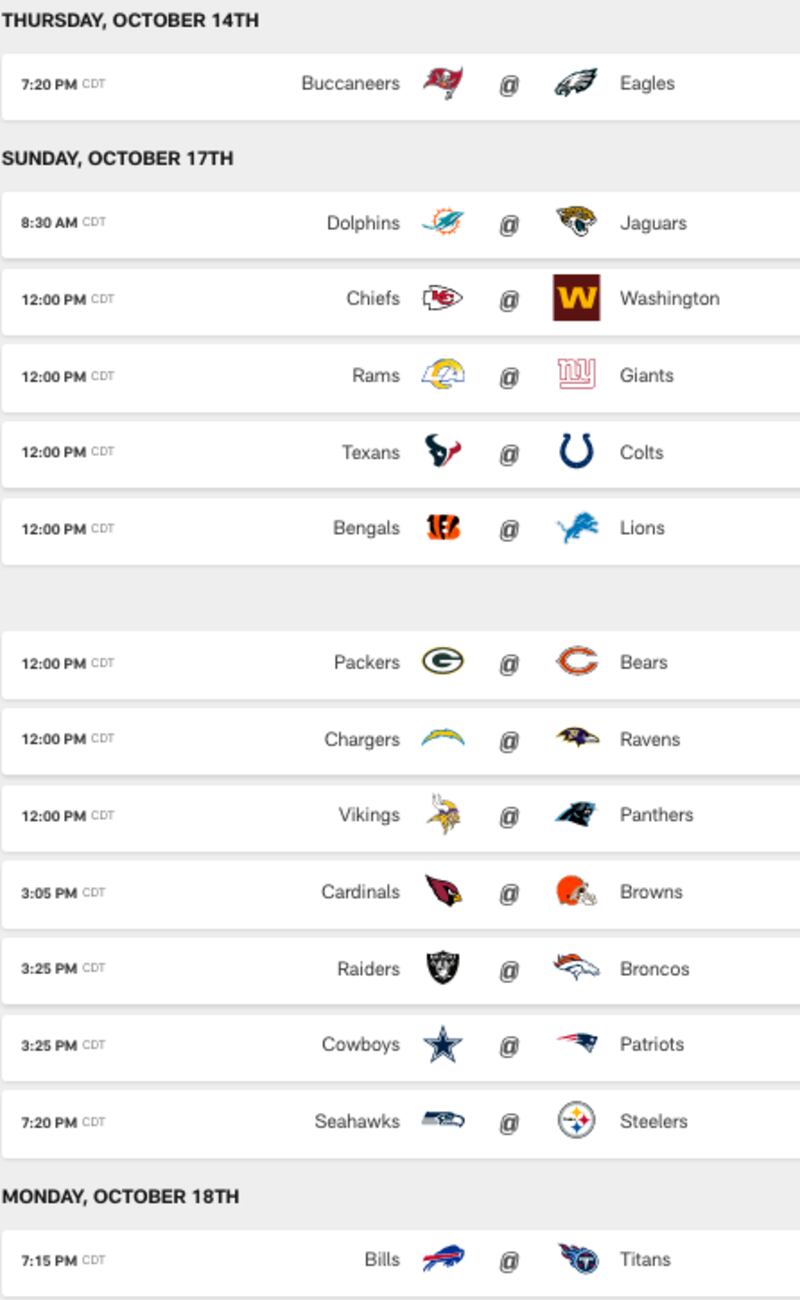This screenshot has width=800, height=1300.
Task: Select the Raiders shield logo
Action: click(x=442, y=968)
